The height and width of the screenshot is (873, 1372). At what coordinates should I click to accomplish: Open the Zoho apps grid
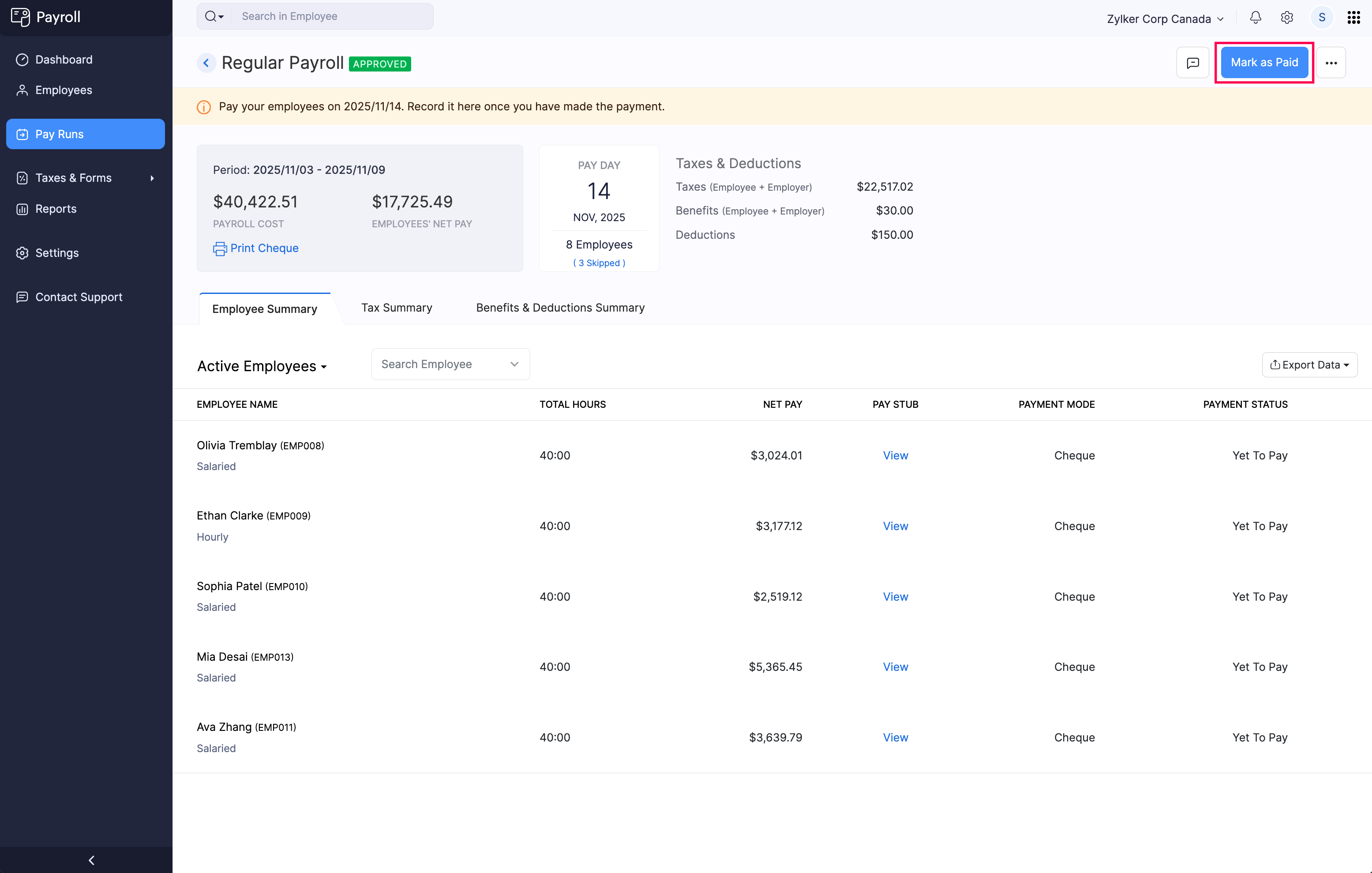point(1354,18)
